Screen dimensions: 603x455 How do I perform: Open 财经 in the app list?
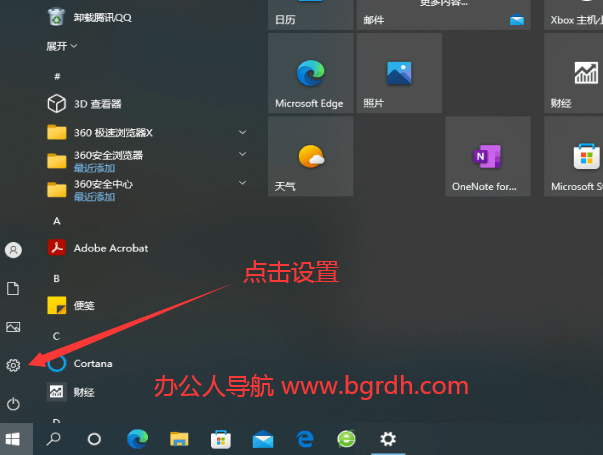[x=71, y=392]
